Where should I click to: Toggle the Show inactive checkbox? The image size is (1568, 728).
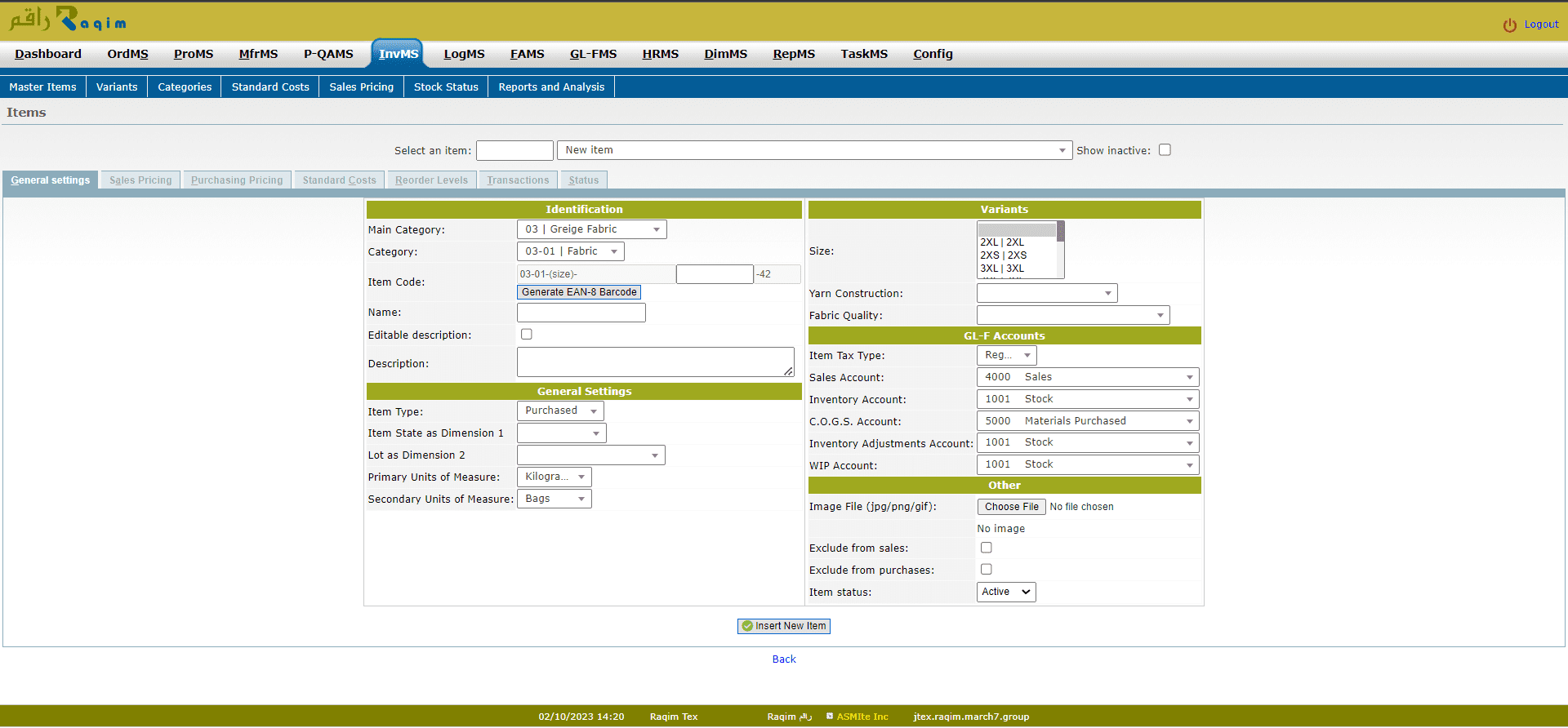pyautogui.click(x=1165, y=150)
